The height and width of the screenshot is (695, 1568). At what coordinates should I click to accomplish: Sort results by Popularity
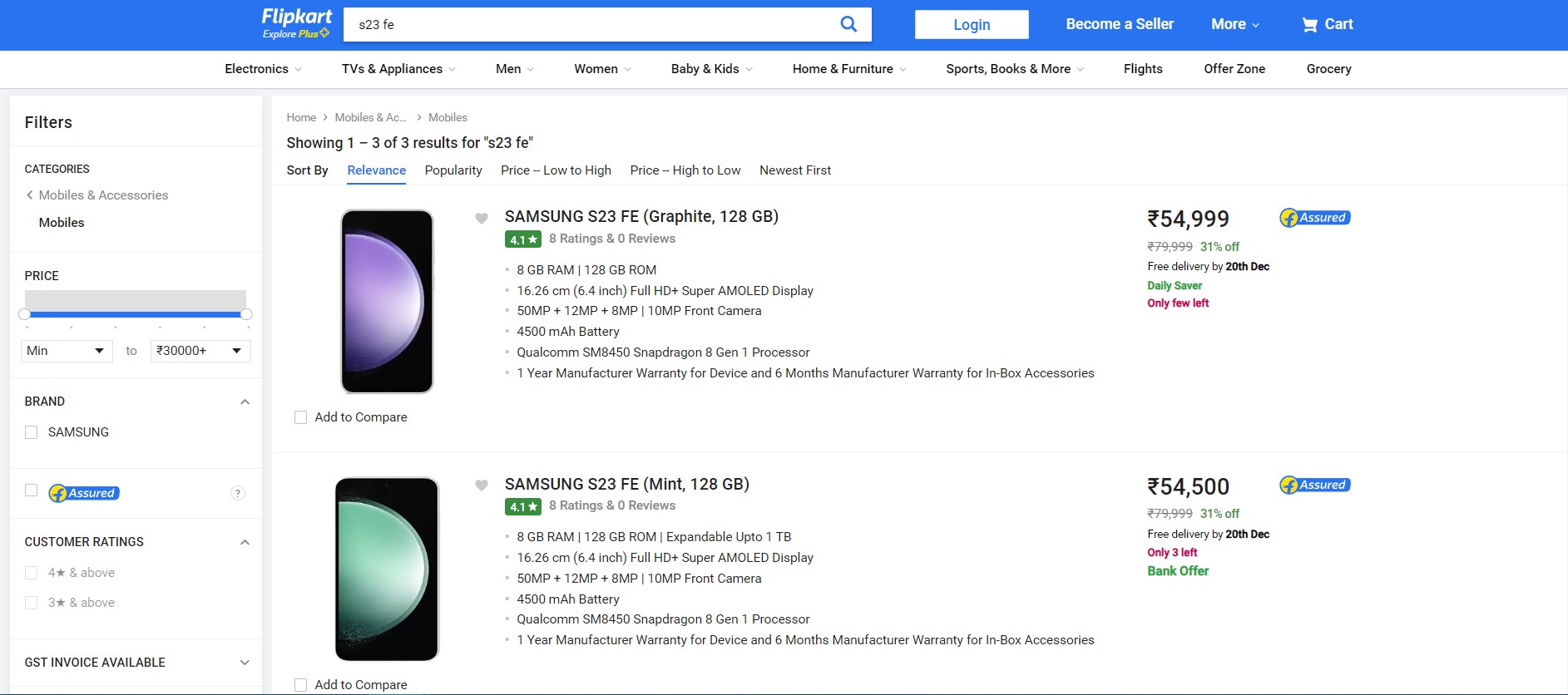coord(453,170)
